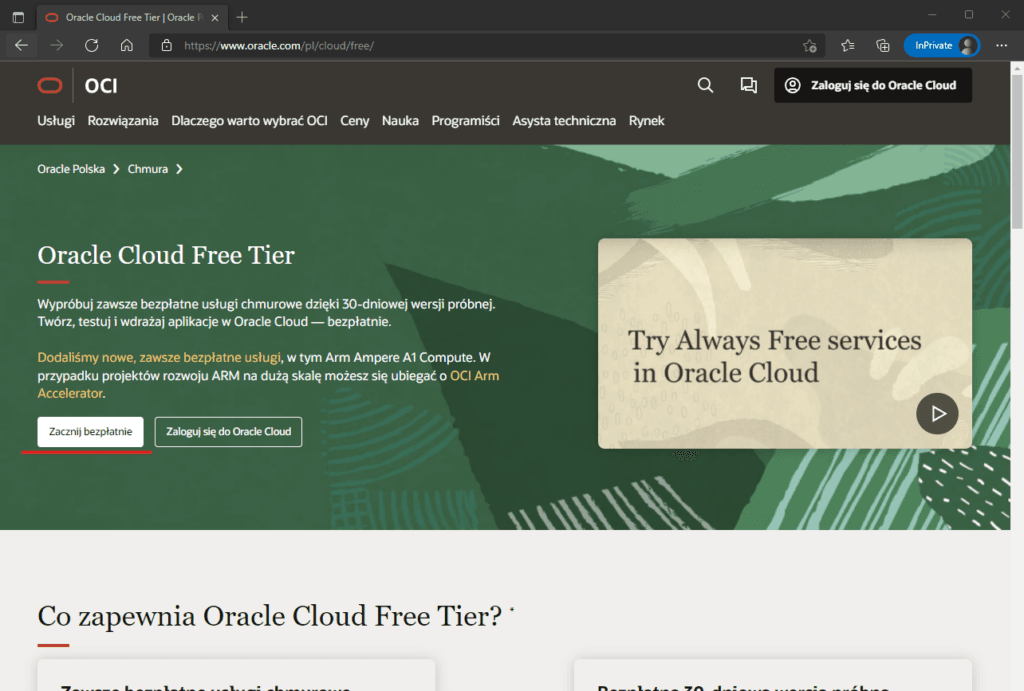Click hero Zaloguj się do Oracle Cloud button

pyautogui.click(x=229, y=432)
